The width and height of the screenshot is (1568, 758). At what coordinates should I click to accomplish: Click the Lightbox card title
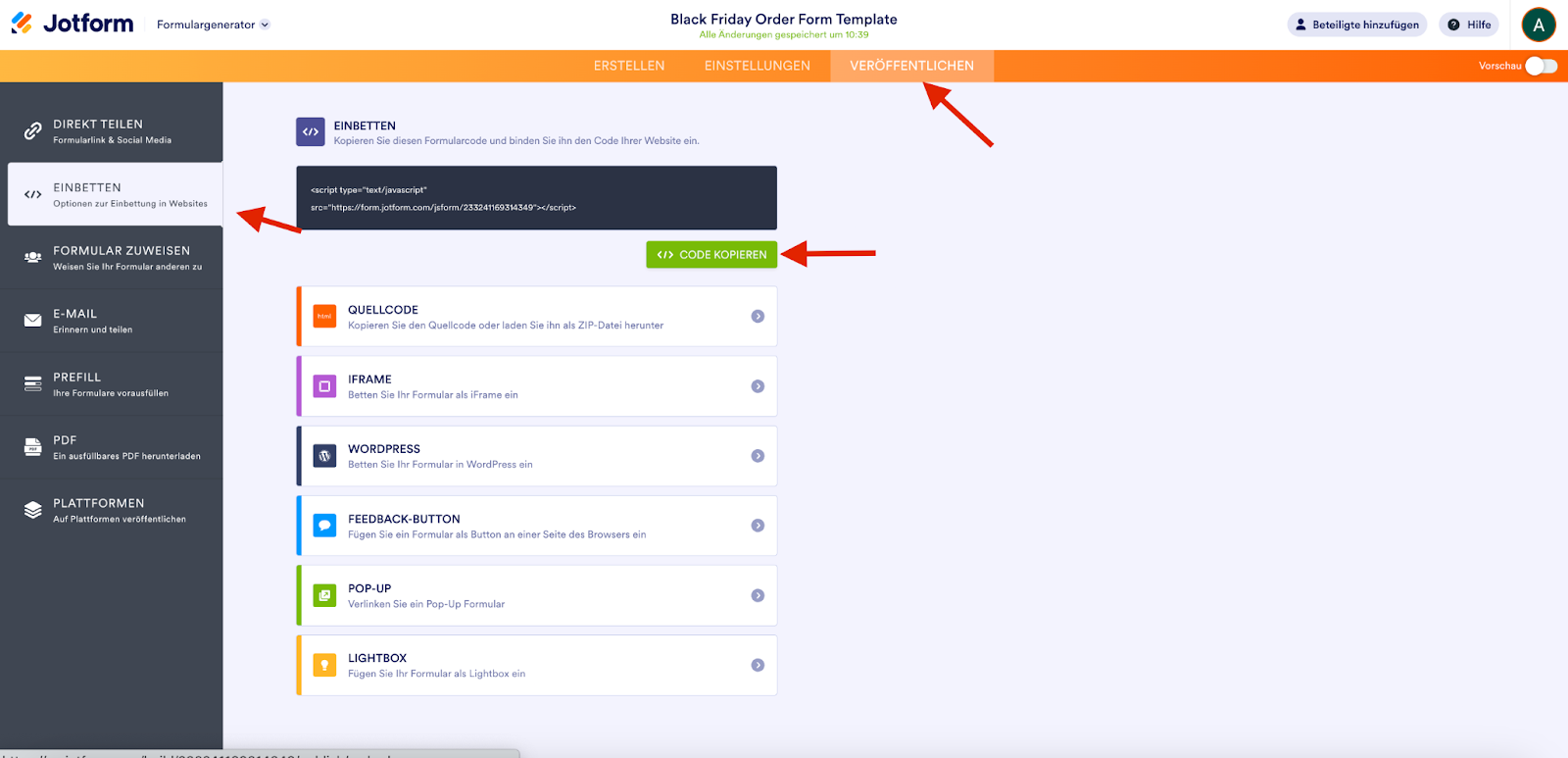[377, 658]
